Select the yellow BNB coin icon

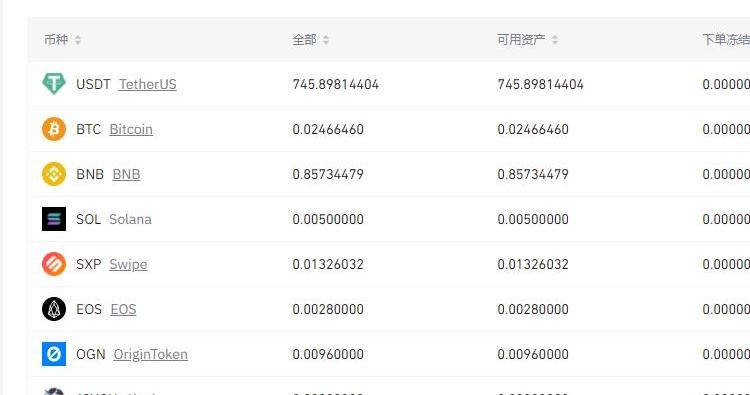click(x=54, y=174)
